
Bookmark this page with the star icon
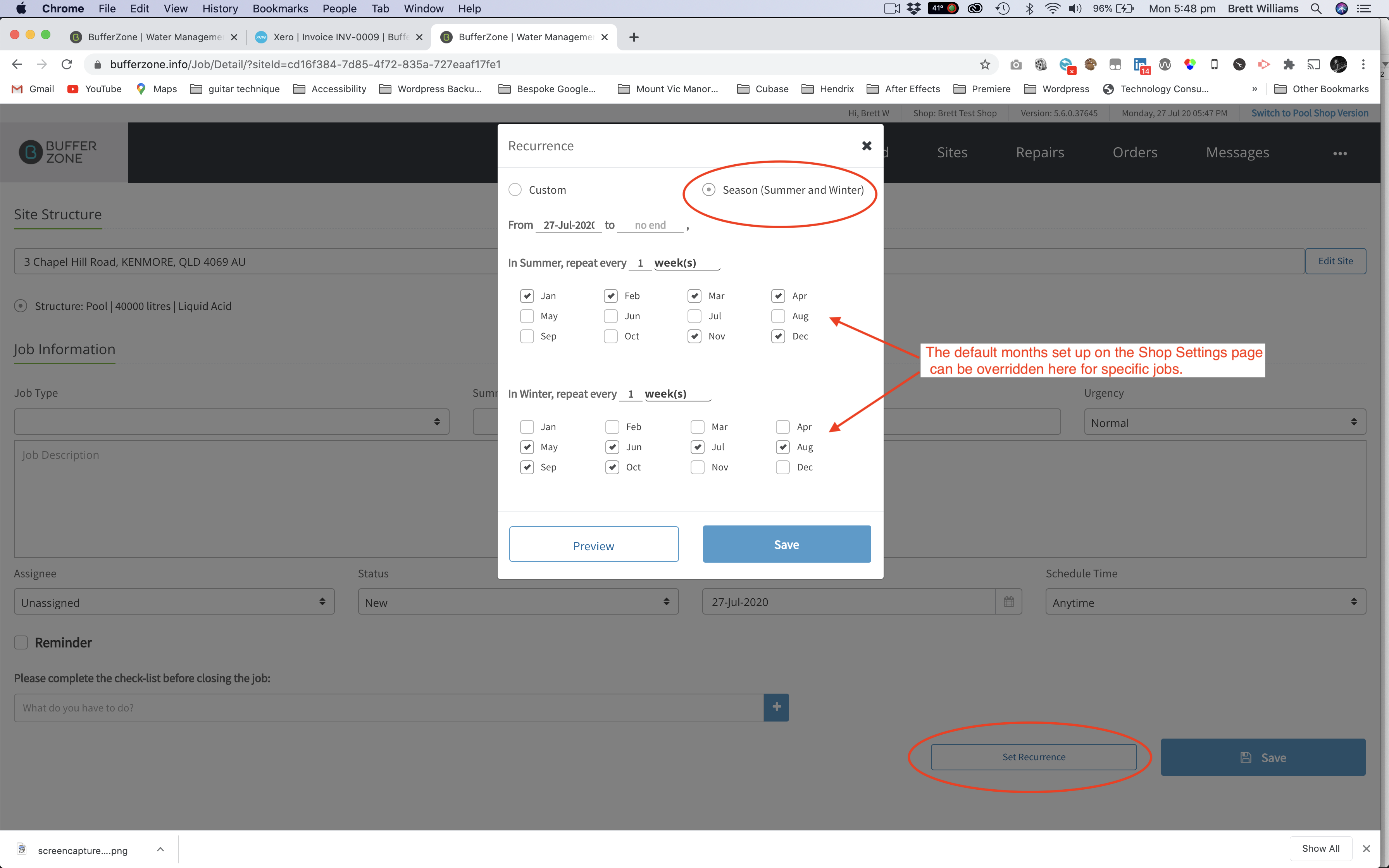[985, 64]
